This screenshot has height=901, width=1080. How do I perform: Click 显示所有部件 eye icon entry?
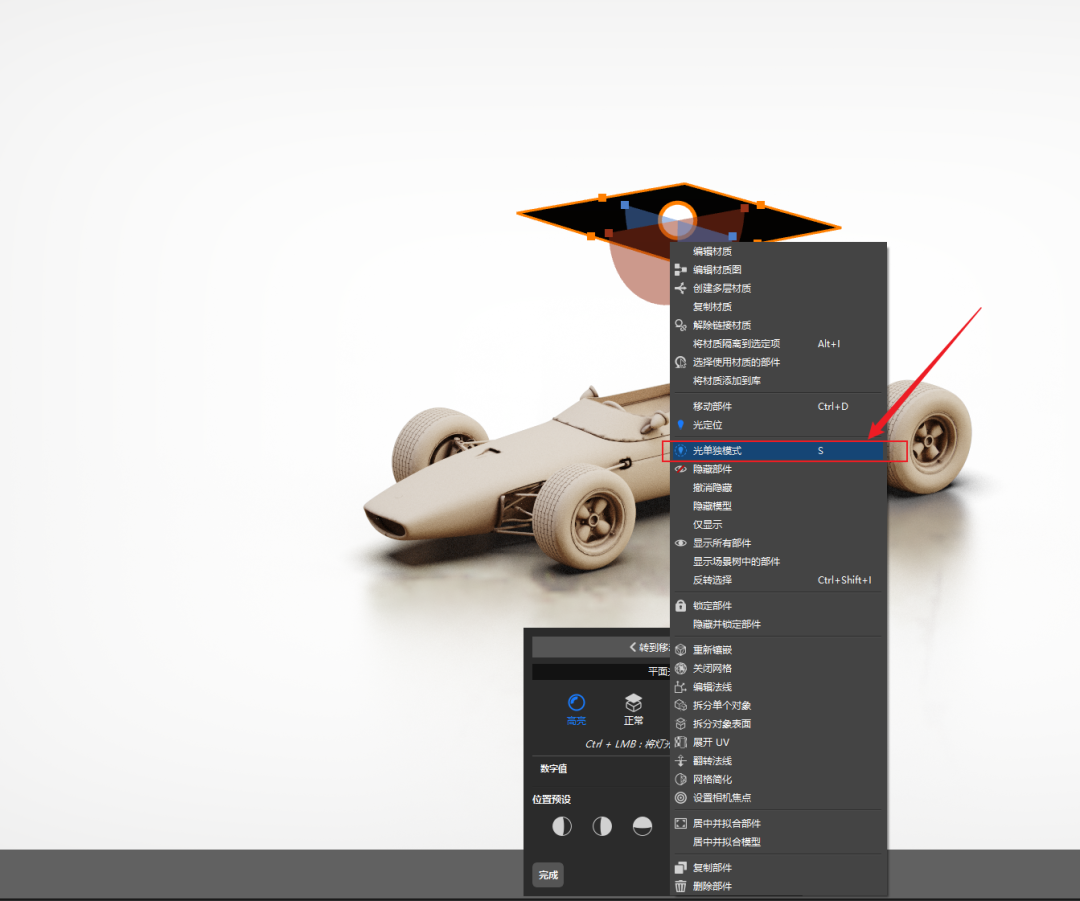click(x=778, y=543)
